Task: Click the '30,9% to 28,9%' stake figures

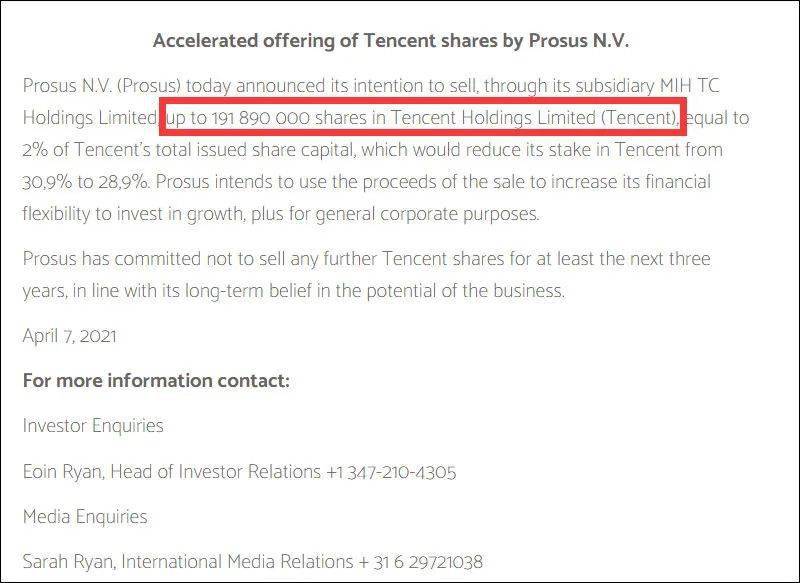Action: (85, 182)
